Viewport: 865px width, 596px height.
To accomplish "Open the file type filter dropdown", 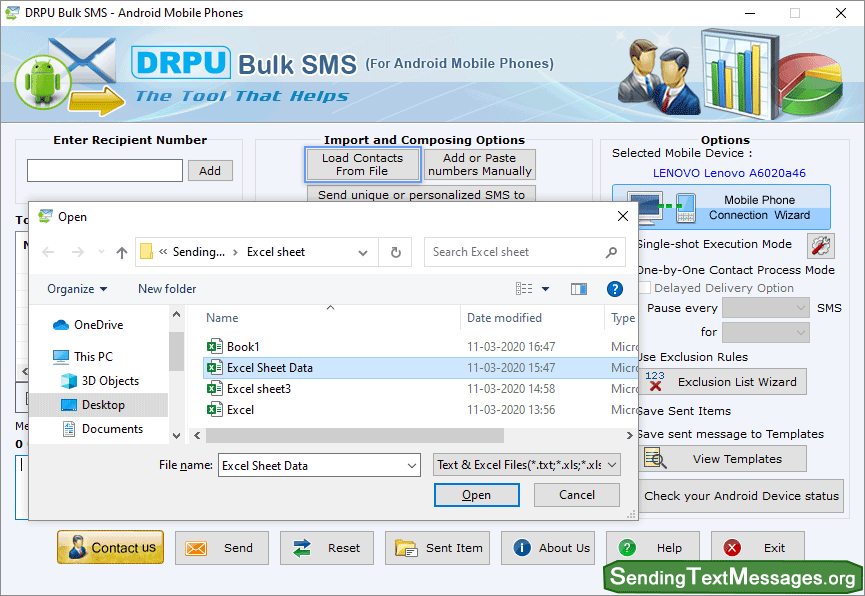I will [527, 465].
